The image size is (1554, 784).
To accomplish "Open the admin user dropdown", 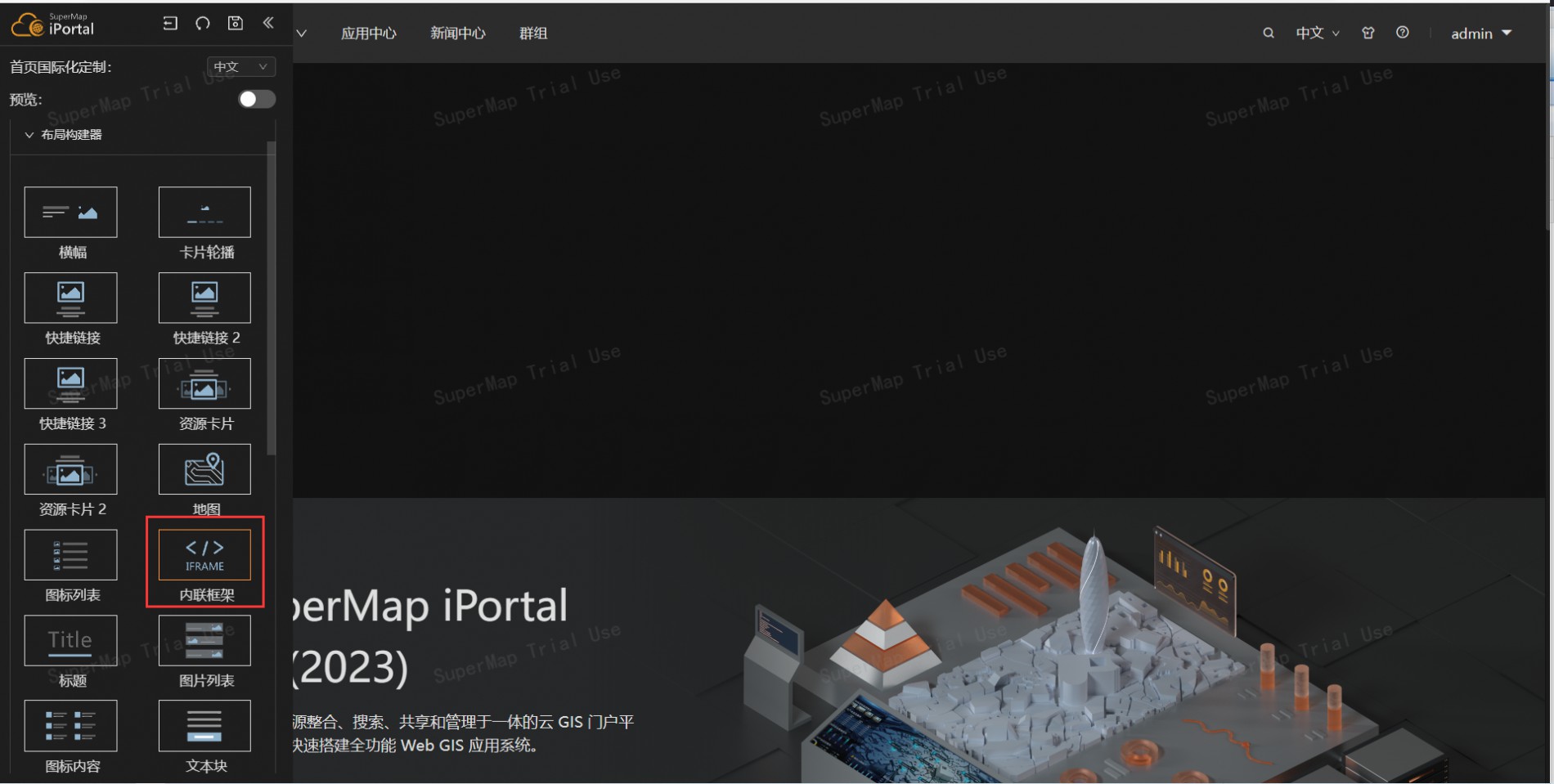I will tap(1481, 34).
